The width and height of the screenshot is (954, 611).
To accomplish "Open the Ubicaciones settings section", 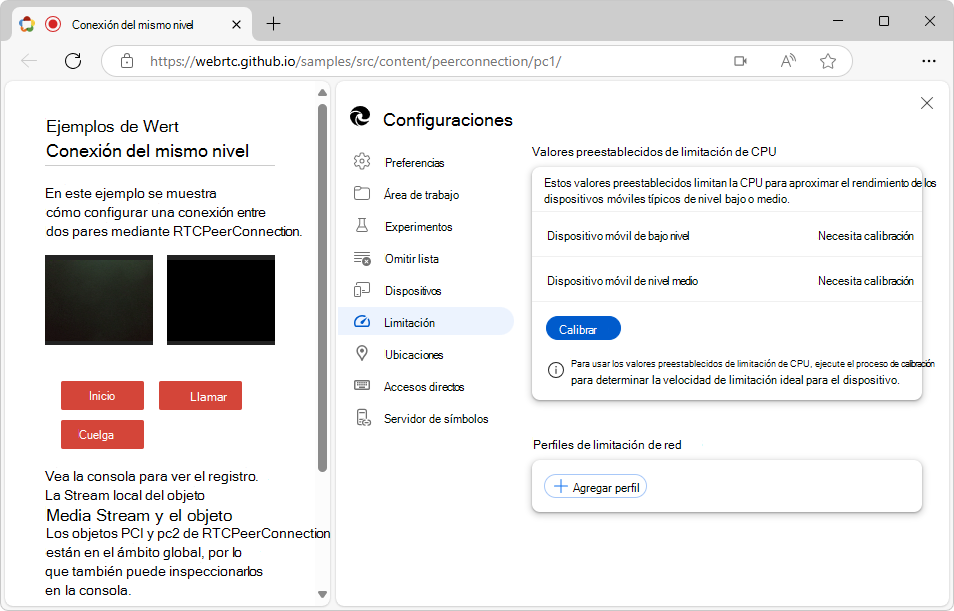I will point(413,354).
